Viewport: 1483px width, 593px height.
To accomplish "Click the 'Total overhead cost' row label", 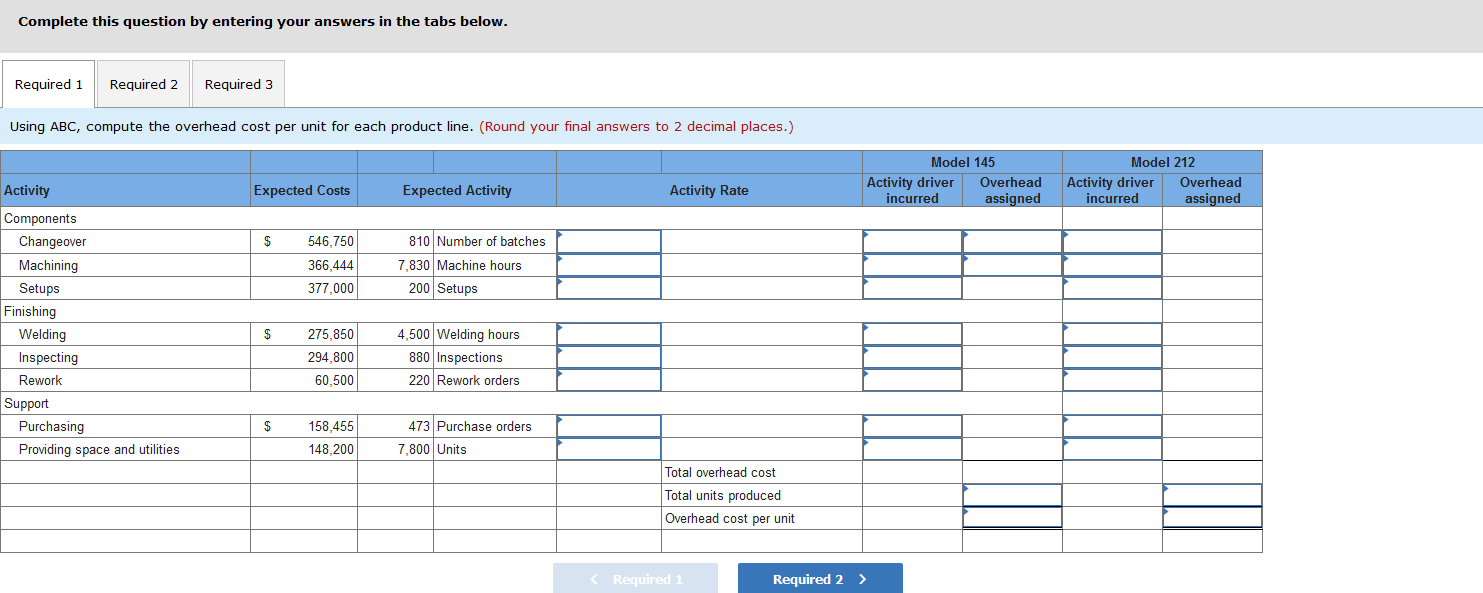I will click(720, 472).
